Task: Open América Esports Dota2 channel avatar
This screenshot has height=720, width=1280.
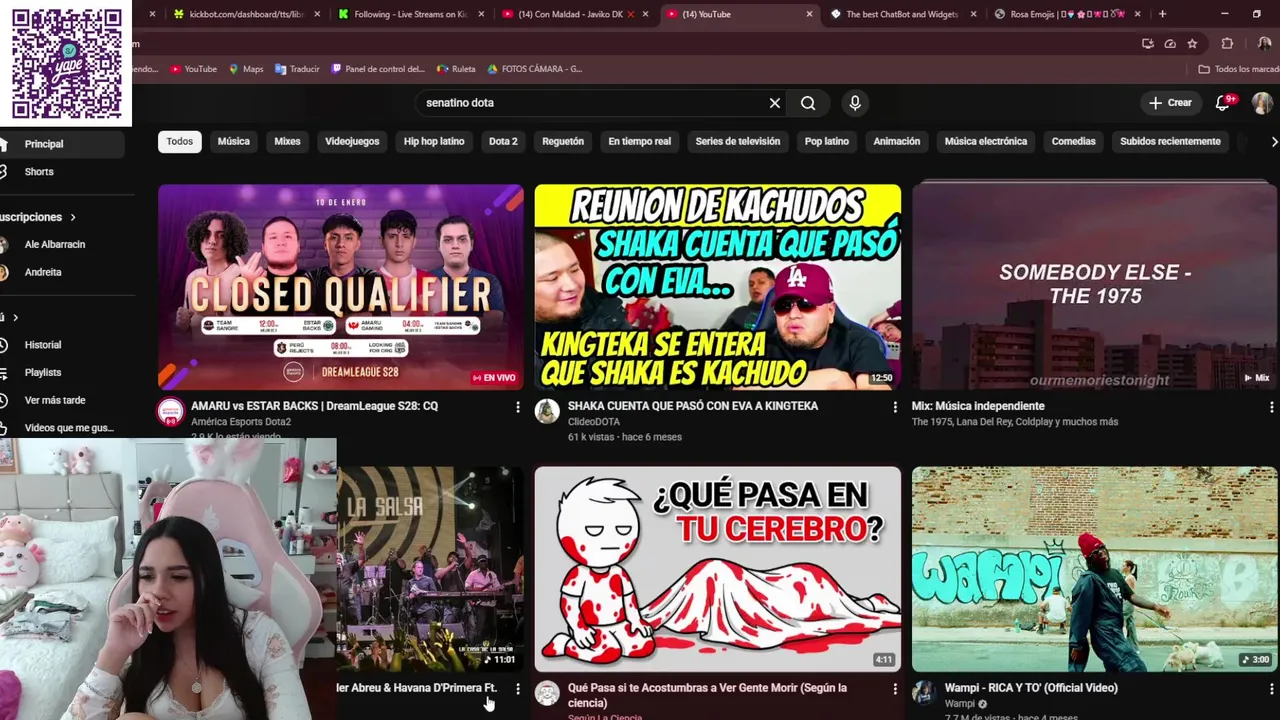Action: (171, 412)
